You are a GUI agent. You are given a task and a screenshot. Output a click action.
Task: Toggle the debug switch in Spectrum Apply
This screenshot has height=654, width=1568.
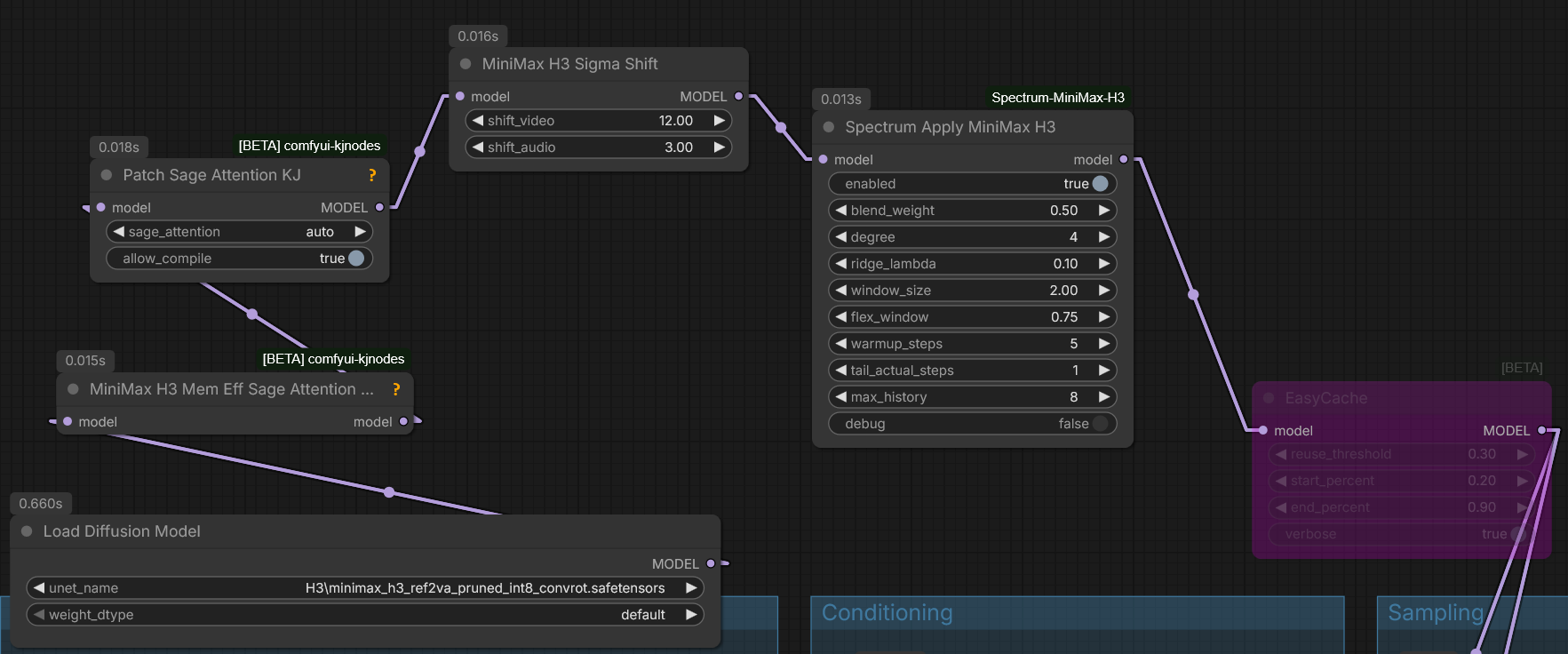[x=1100, y=423]
